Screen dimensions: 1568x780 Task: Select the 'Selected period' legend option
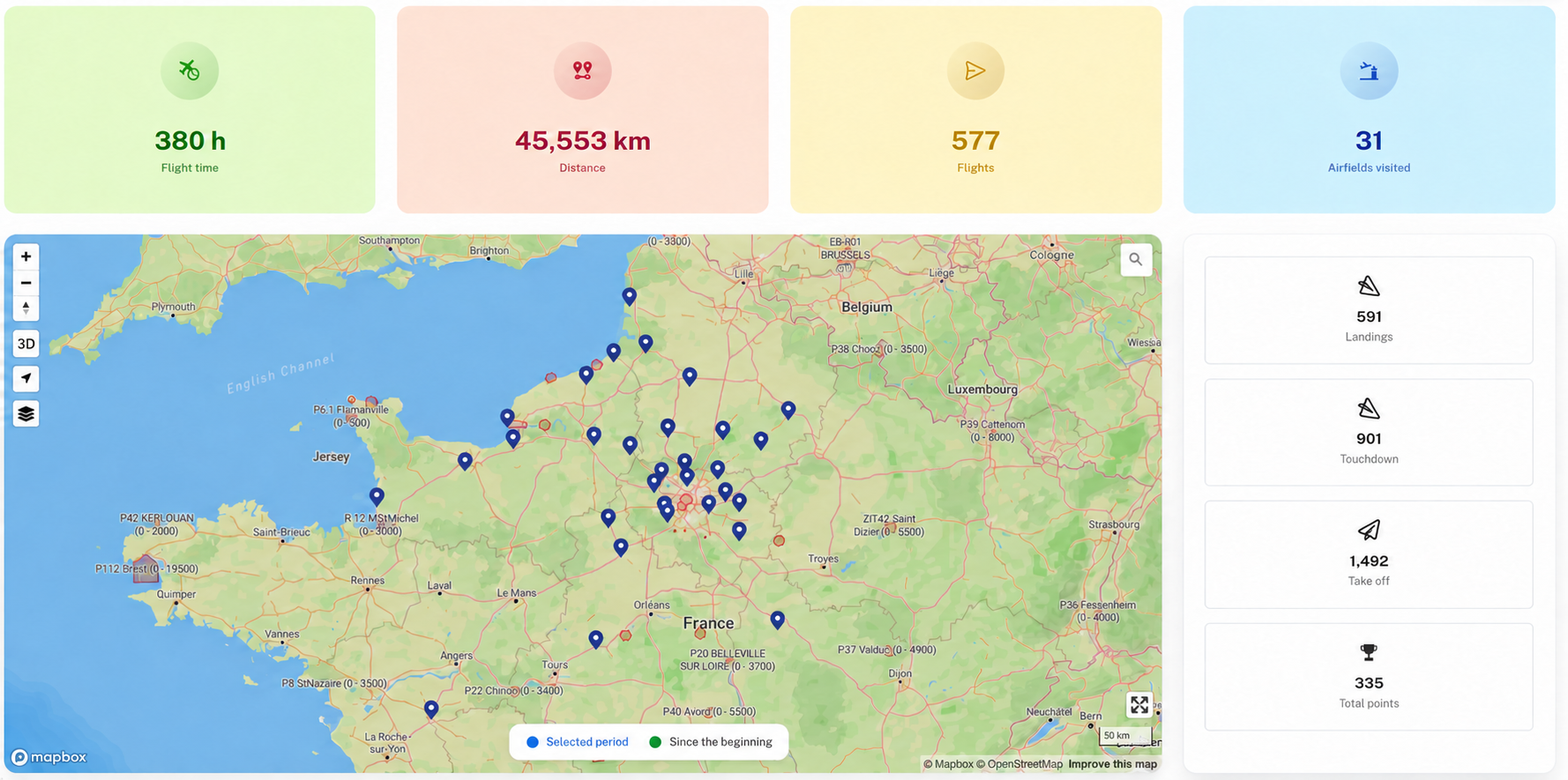pos(578,742)
